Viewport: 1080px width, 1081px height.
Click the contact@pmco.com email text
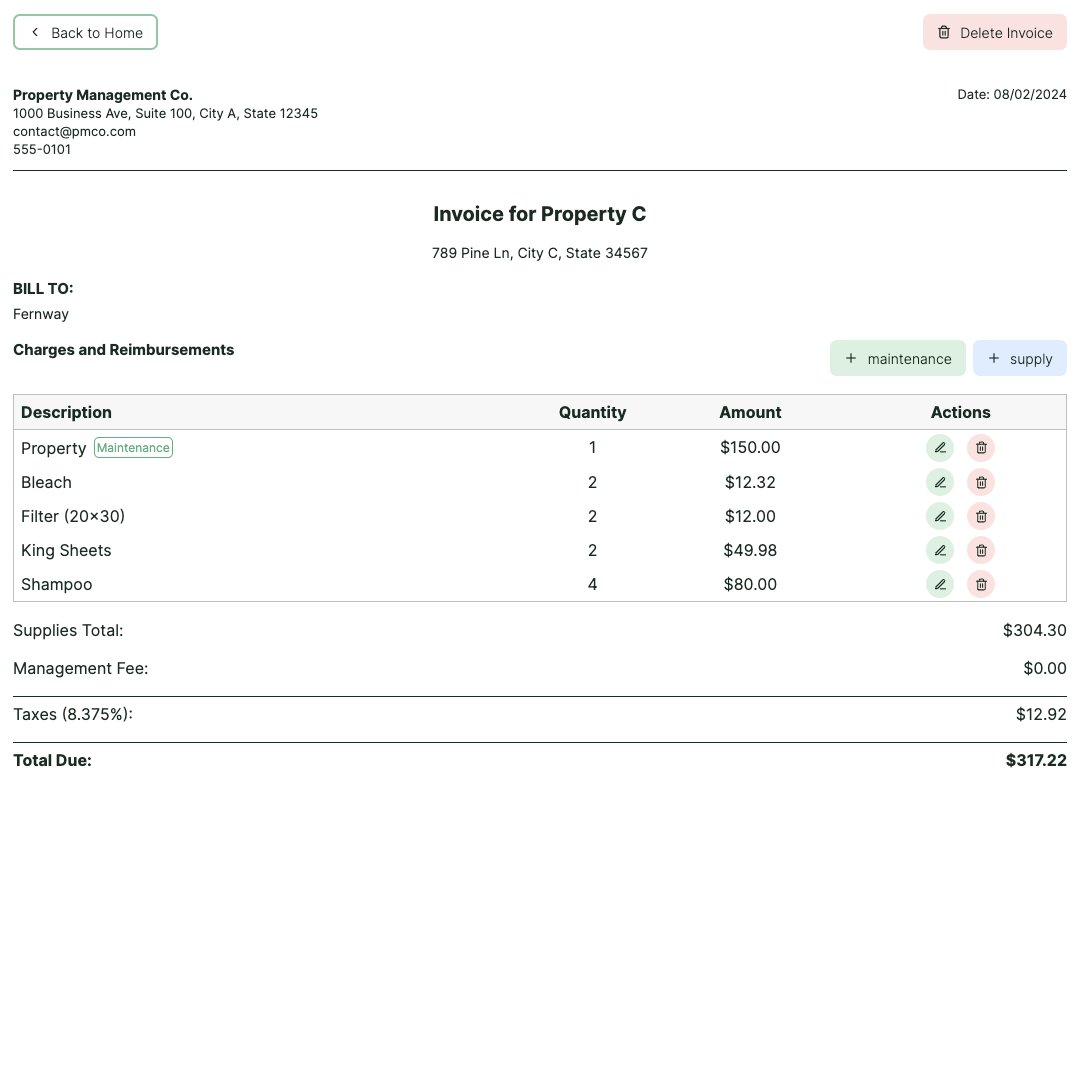click(74, 132)
